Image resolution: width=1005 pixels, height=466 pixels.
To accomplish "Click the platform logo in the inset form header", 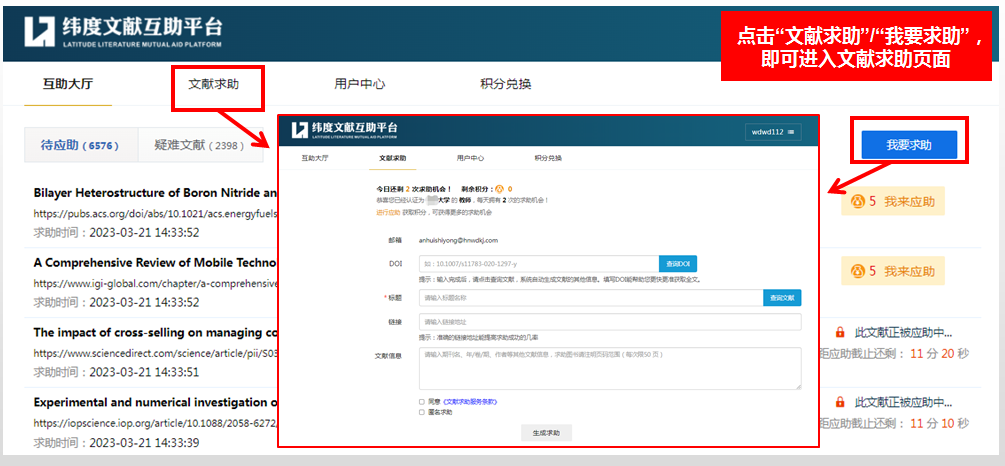I will (x=344, y=129).
